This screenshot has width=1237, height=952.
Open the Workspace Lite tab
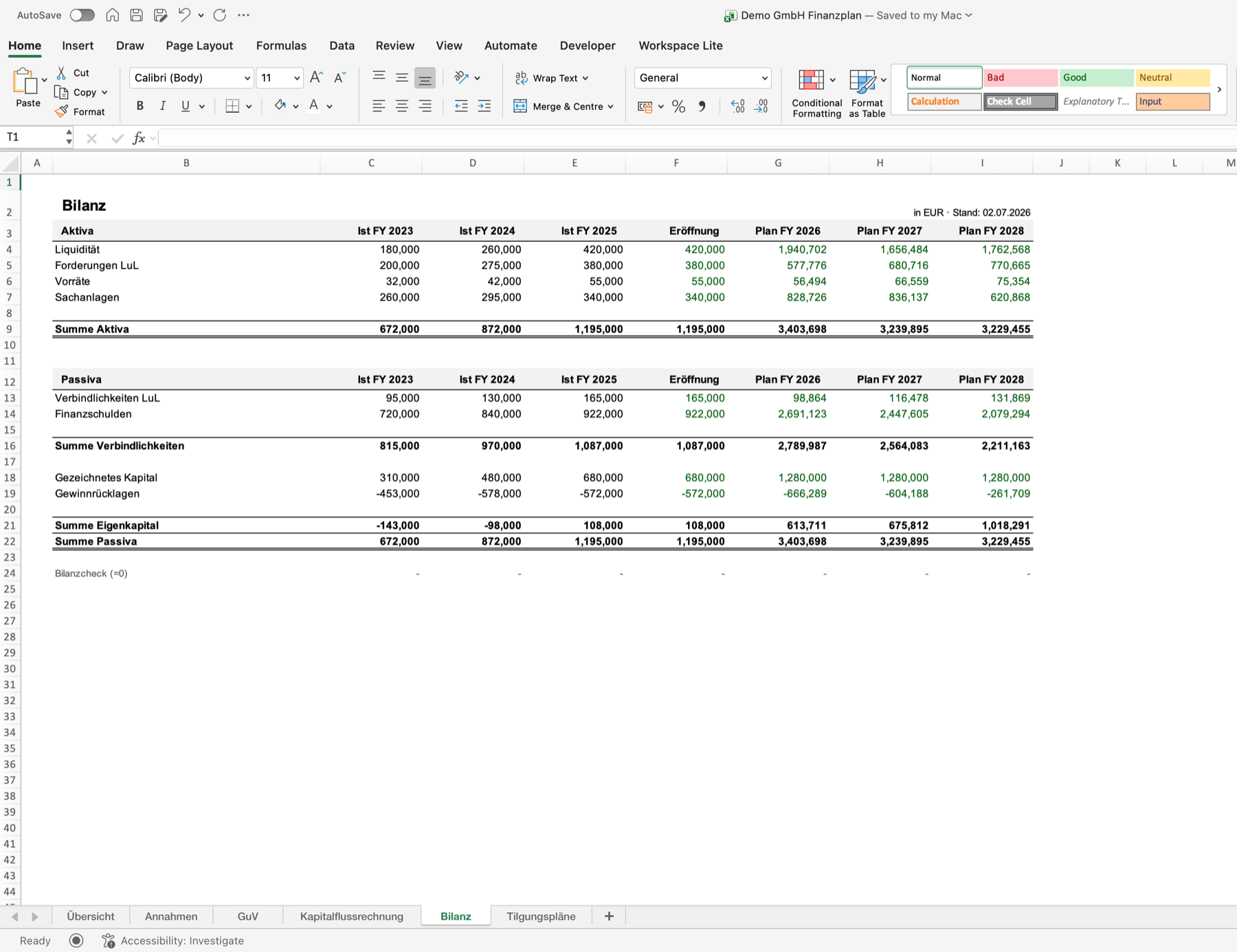[680, 45]
